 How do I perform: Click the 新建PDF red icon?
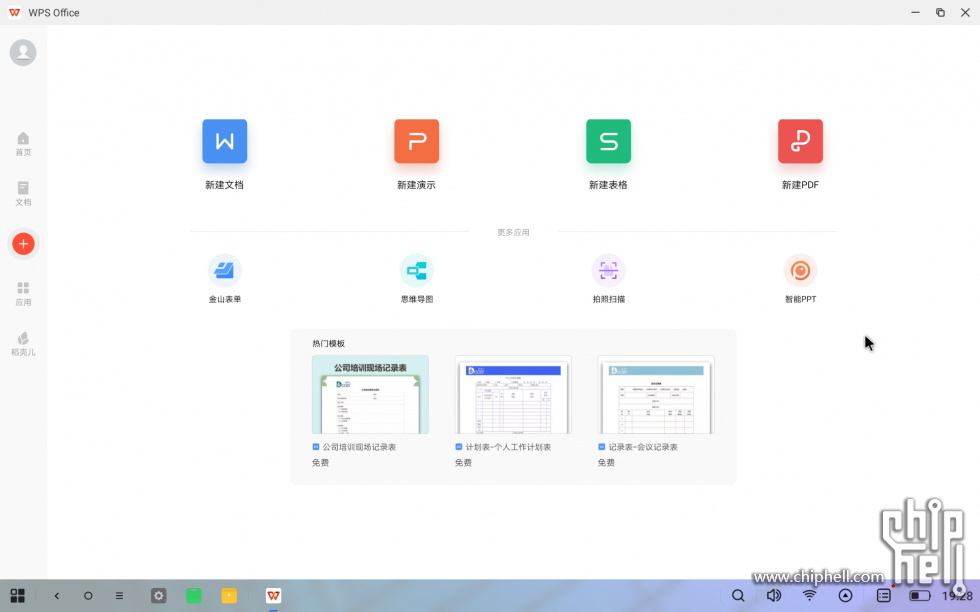[x=800, y=142]
